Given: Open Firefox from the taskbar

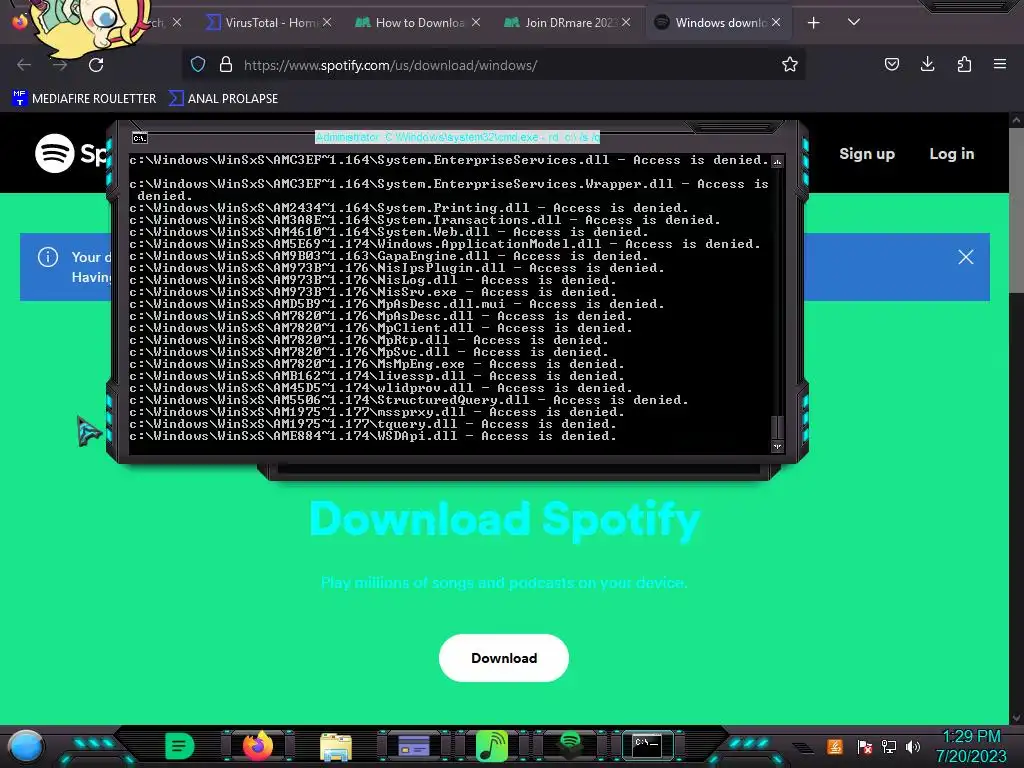Looking at the screenshot, I should coord(258,746).
